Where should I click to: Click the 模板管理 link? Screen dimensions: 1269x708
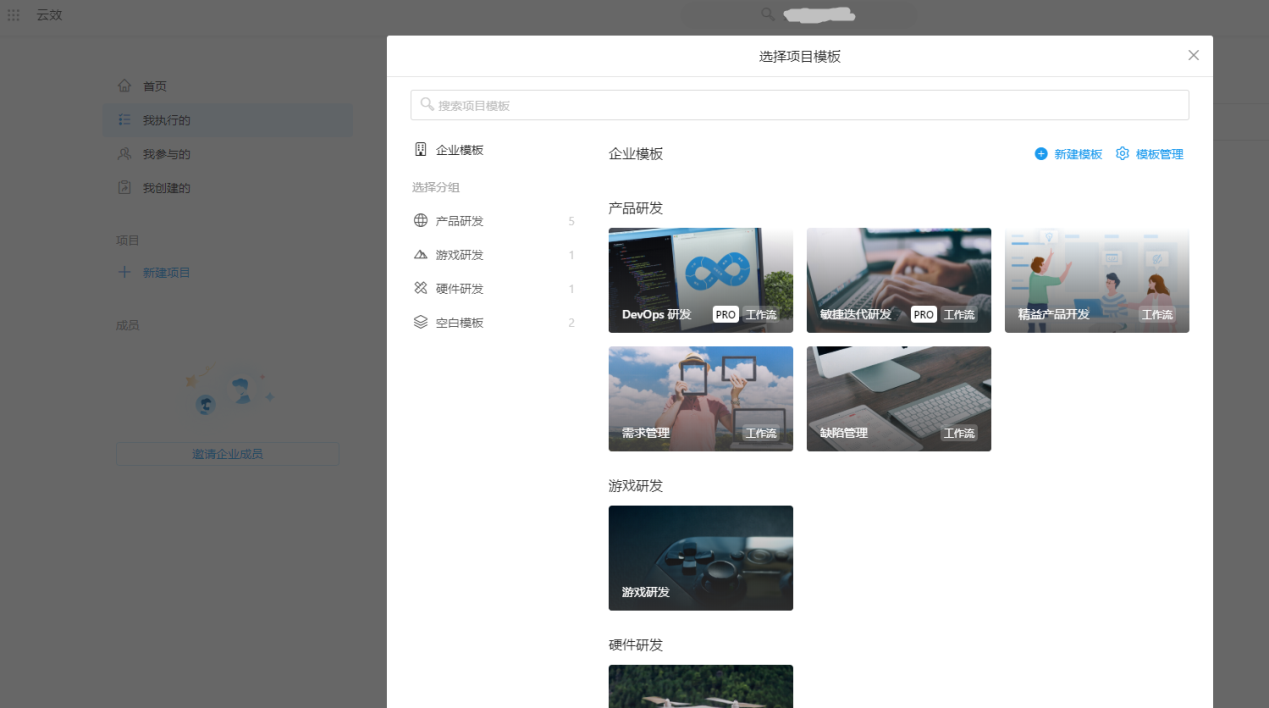(x=1159, y=154)
